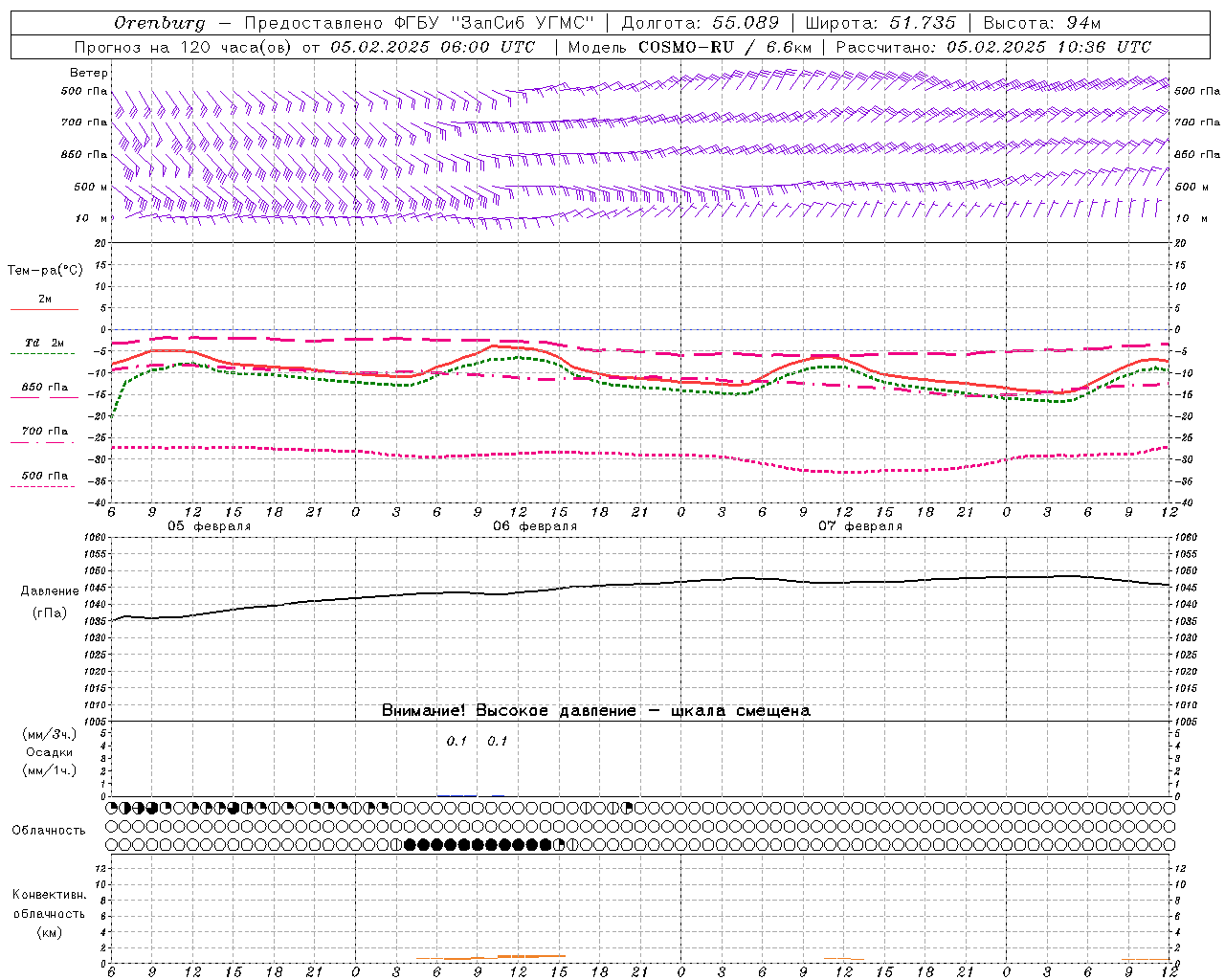This screenshot has width=1225, height=980.
Task: Click the Конвективн. convective cloud label
Action: pyautogui.click(x=49, y=895)
